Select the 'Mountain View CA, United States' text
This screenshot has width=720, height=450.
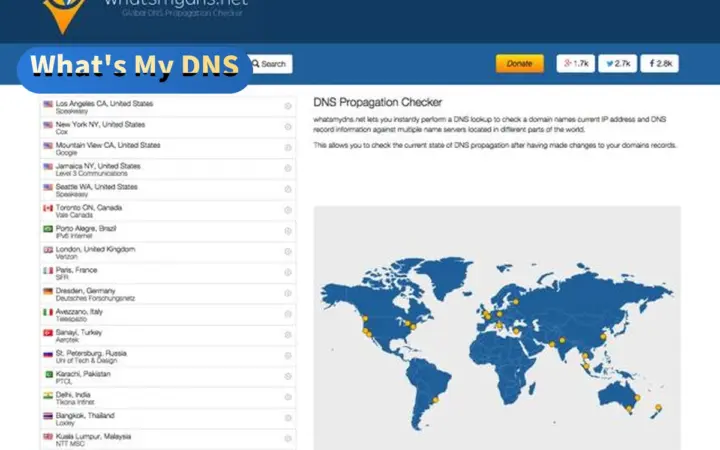pos(108,145)
